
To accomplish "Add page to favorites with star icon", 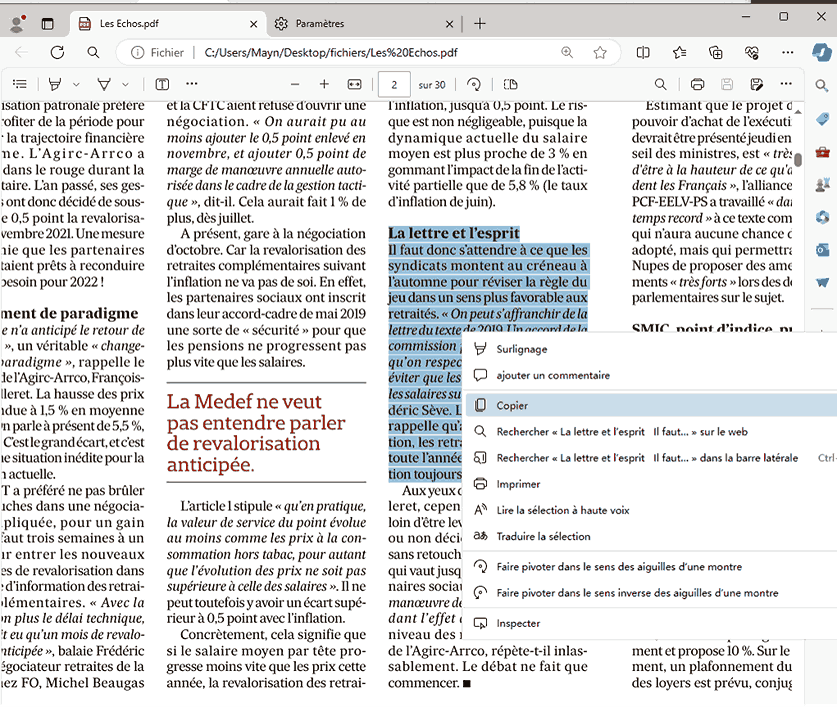I will [x=600, y=52].
